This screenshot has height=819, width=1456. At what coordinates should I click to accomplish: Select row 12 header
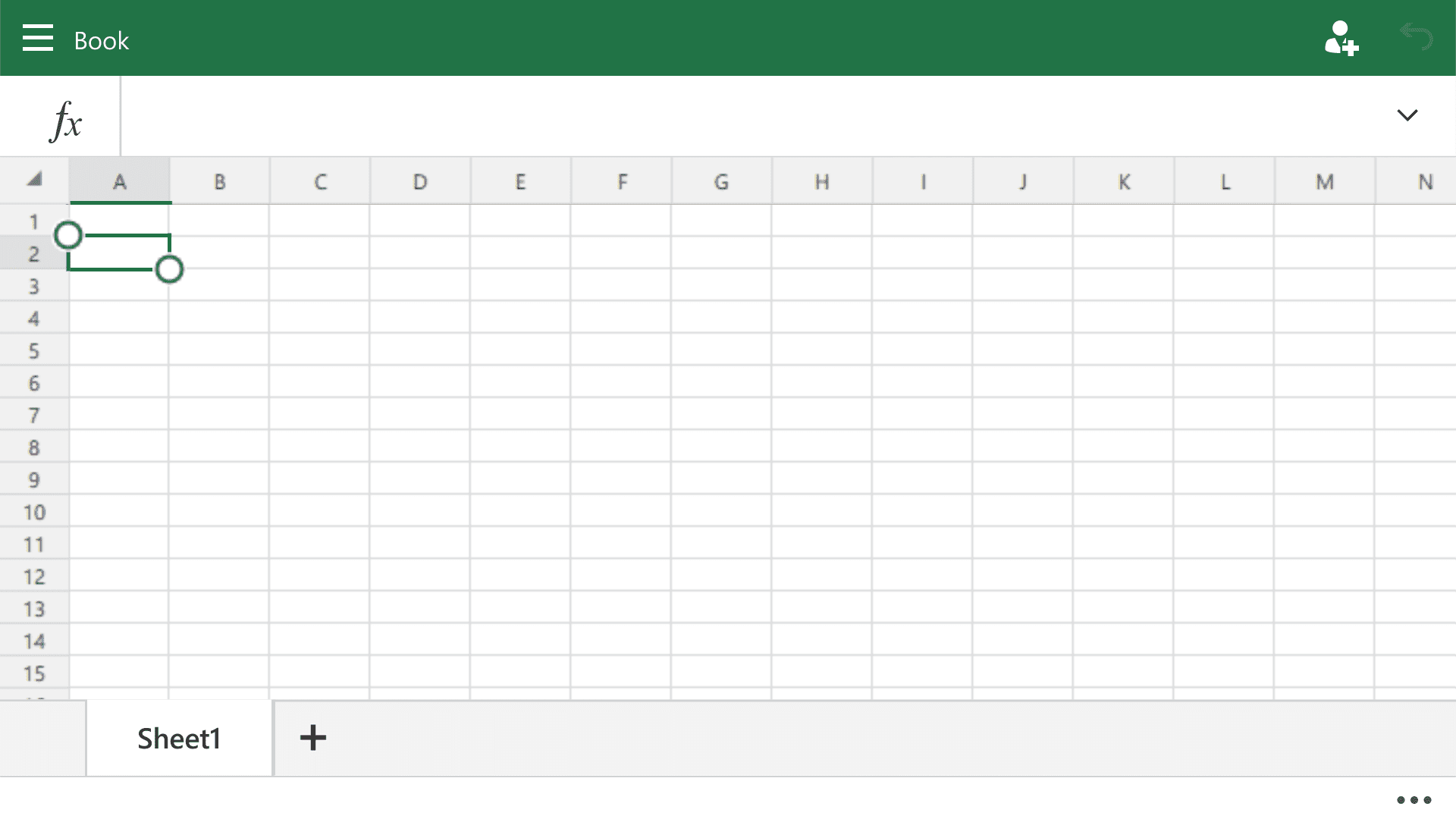(34, 576)
